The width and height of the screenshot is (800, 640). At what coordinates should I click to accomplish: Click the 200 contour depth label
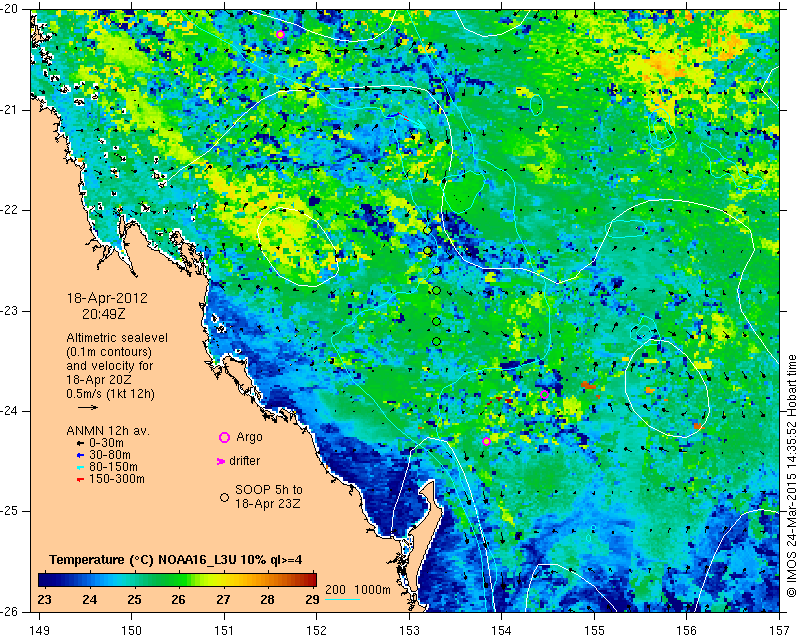pos(335,590)
